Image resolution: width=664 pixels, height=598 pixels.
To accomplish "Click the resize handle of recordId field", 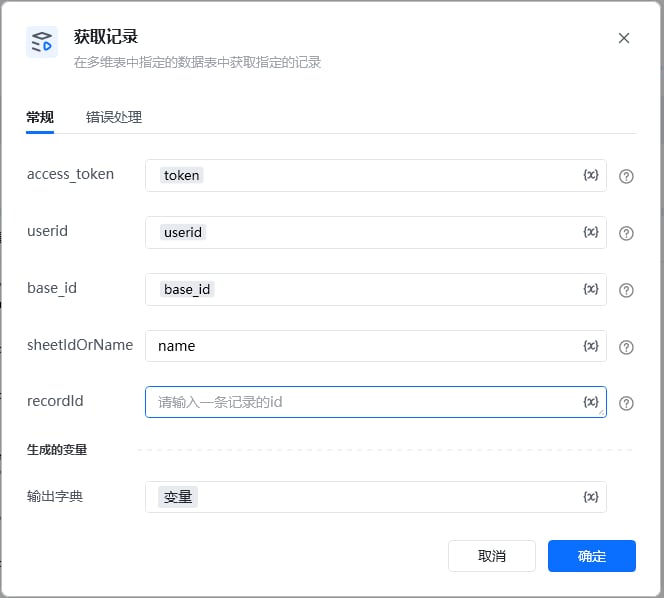I will pyautogui.click(x=601, y=413).
